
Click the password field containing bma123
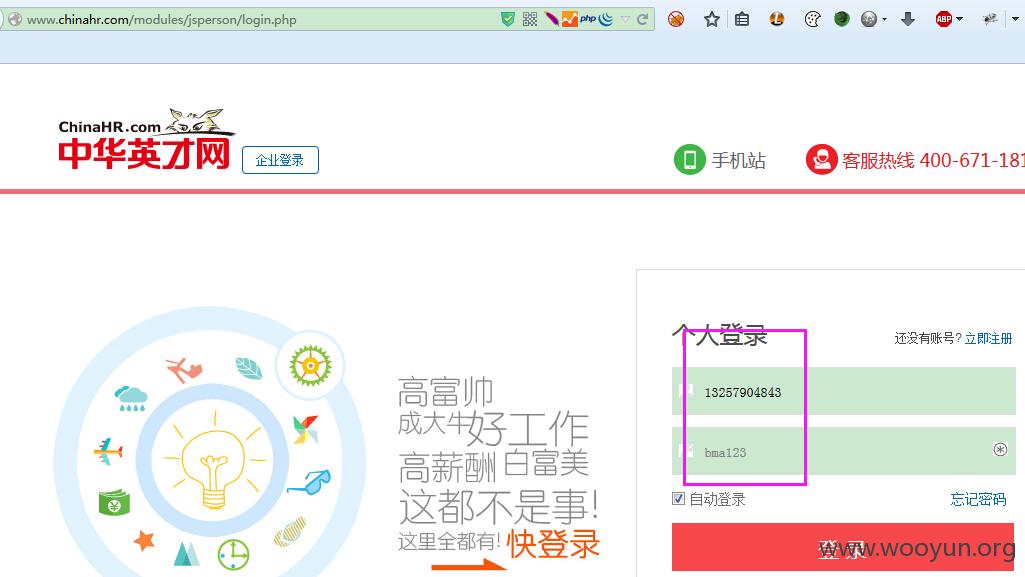843,451
